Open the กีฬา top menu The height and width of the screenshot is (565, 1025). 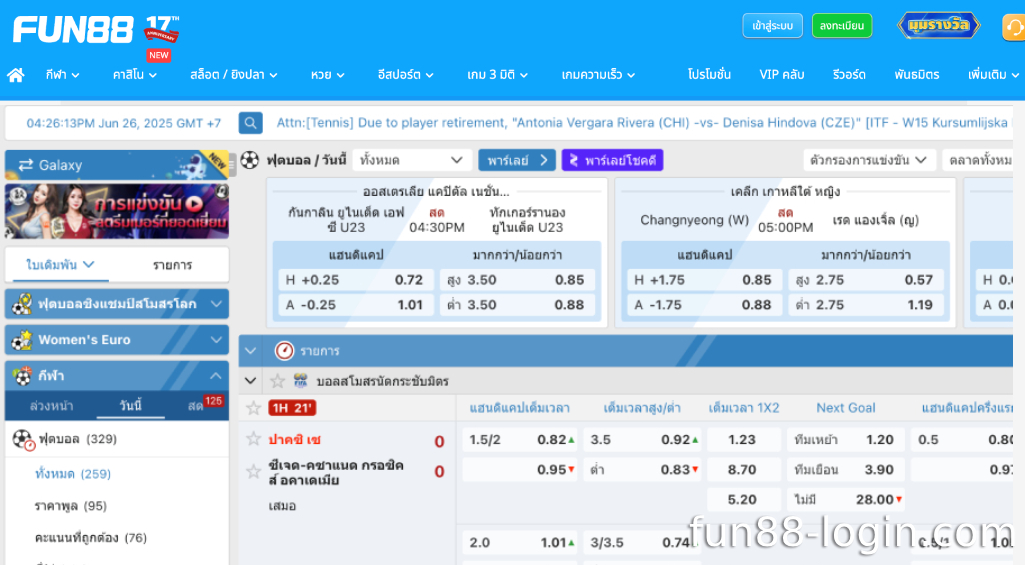pos(62,75)
